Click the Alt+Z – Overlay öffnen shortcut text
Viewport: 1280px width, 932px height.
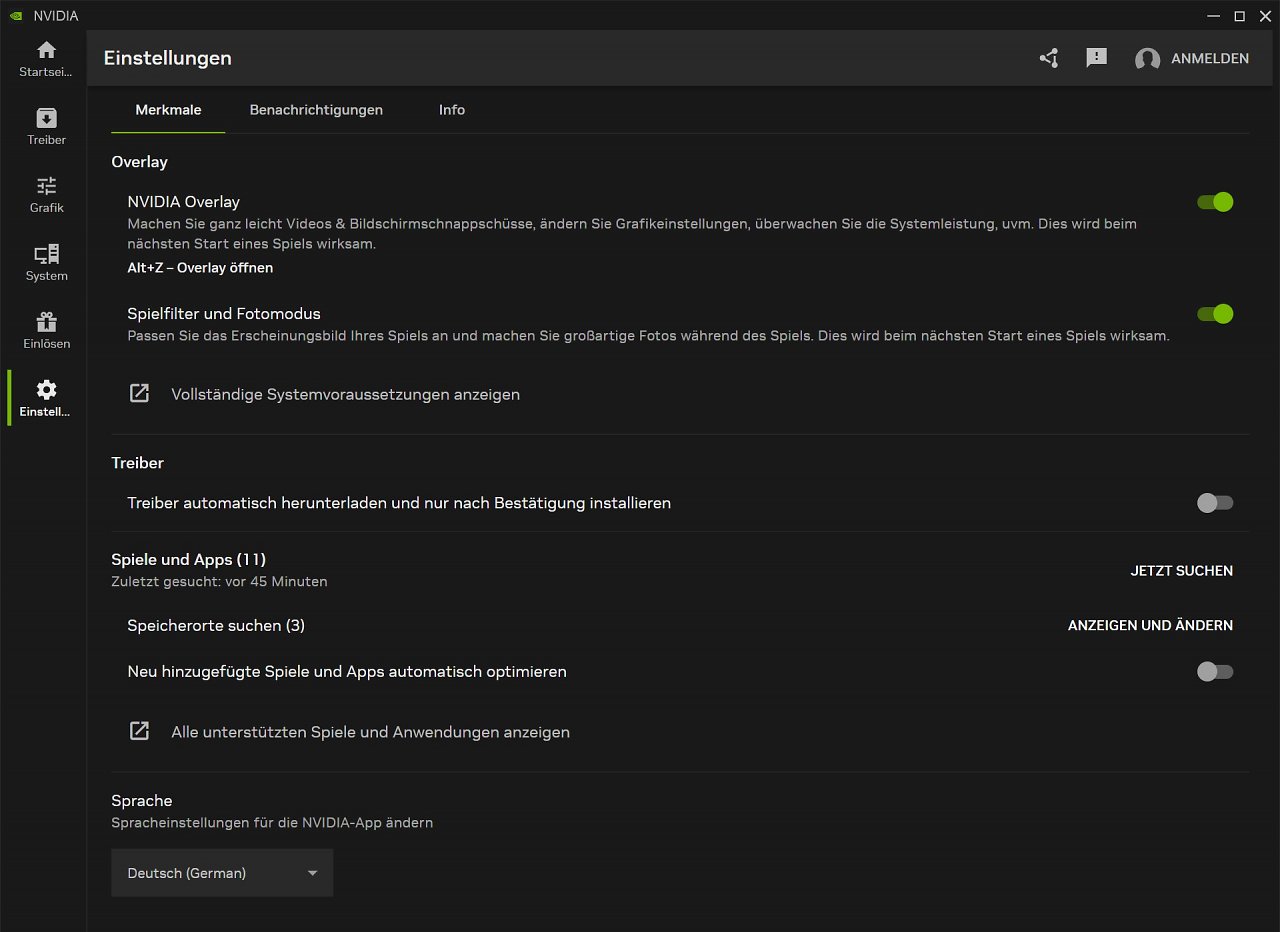[200, 268]
